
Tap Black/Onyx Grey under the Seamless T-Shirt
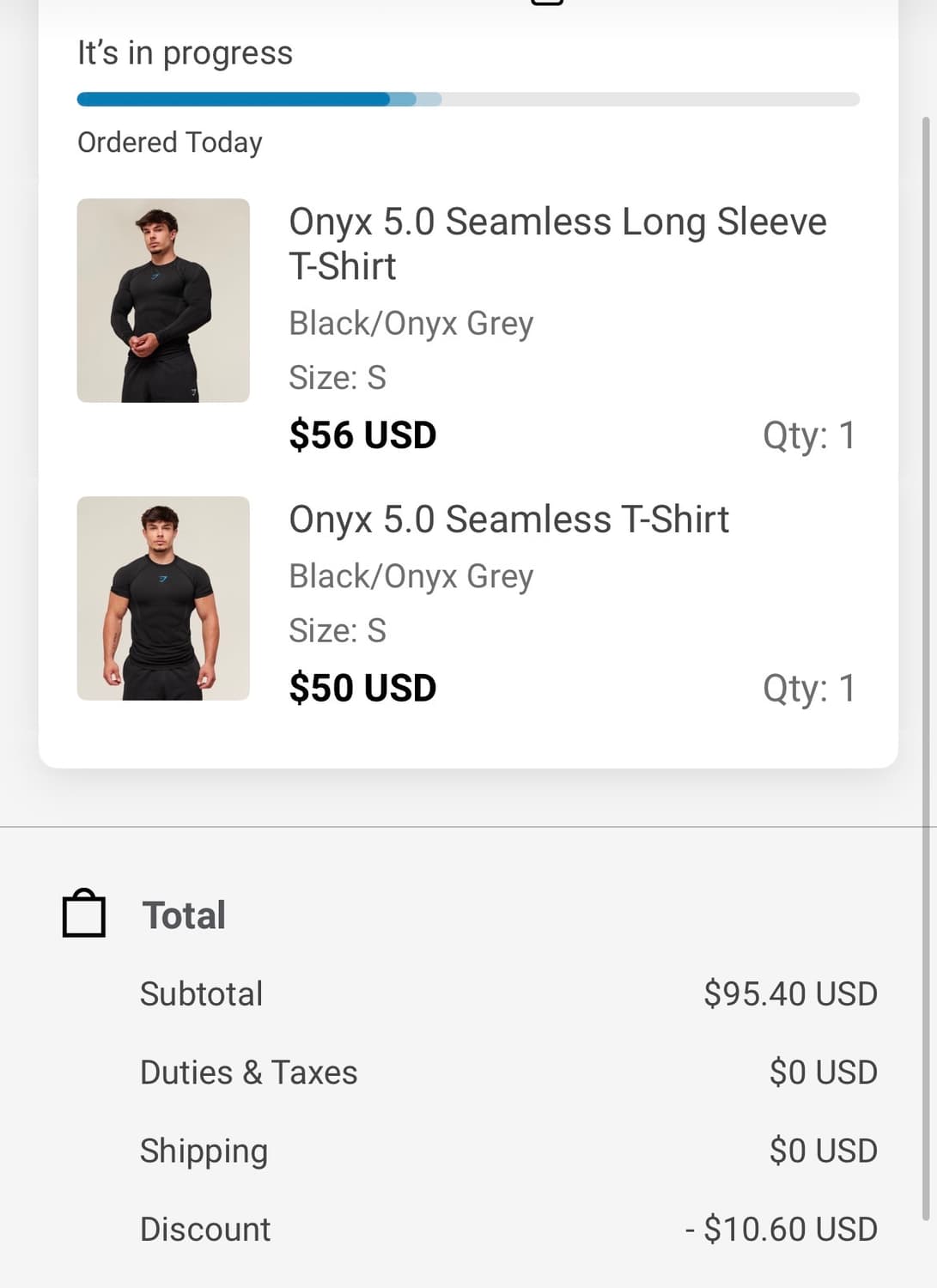coord(411,576)
